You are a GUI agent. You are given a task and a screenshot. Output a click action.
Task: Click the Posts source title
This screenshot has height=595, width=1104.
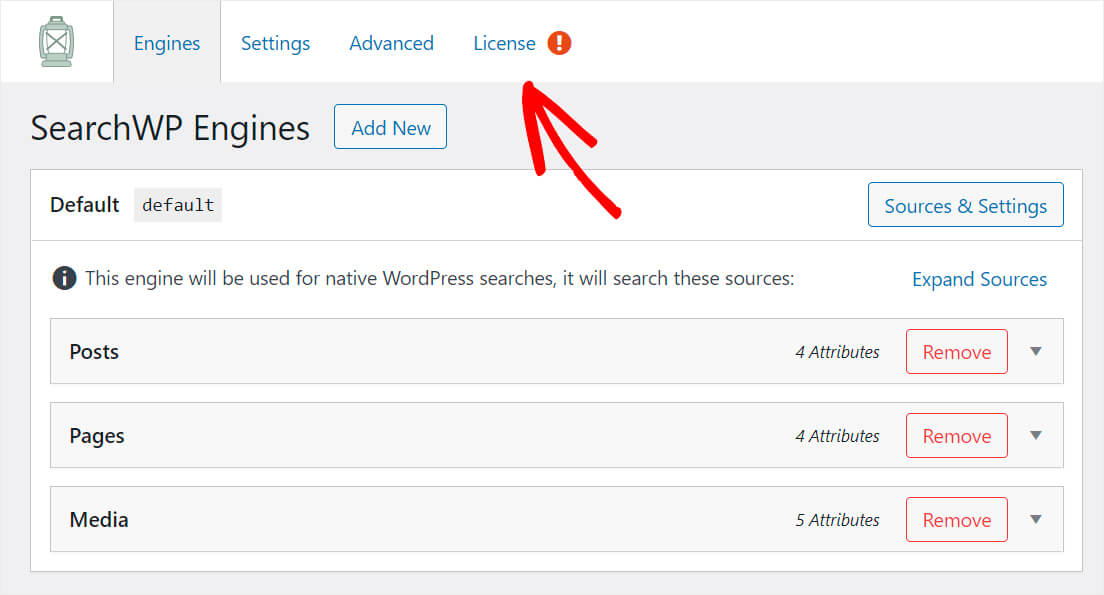click(x=94, y=351)
